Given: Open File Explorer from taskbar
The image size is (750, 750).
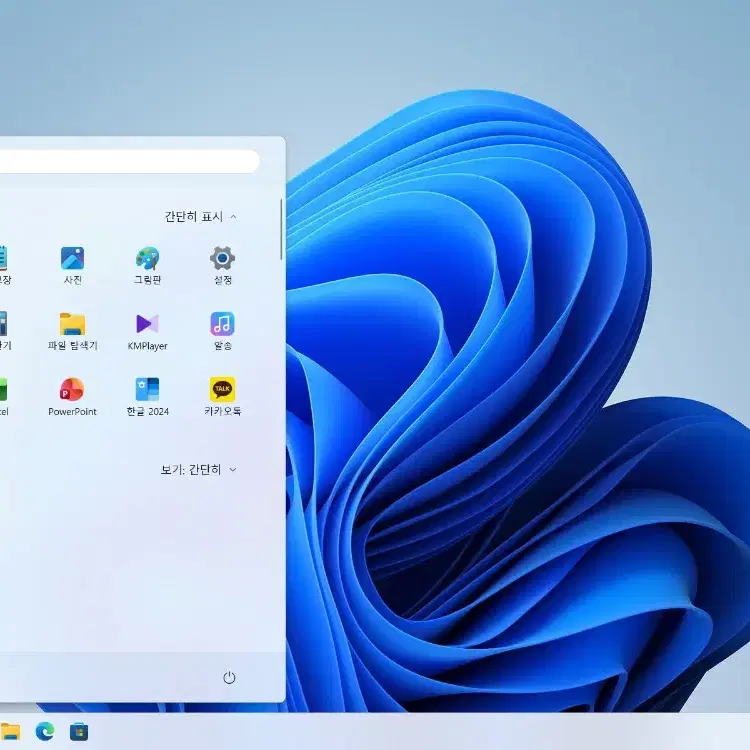Looking at the screenshot, I should pos(10,731).
